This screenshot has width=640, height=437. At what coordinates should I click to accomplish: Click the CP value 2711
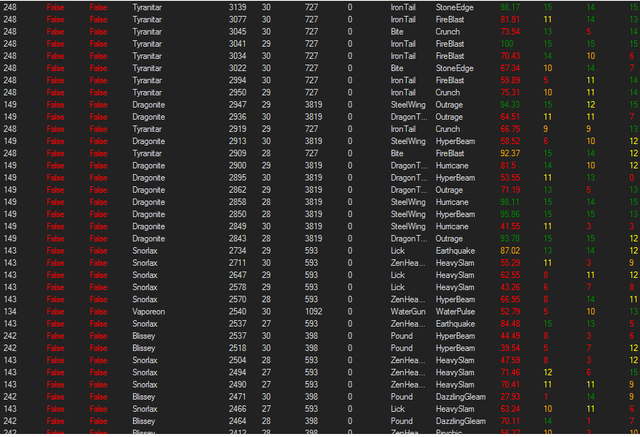[x=237, y=263]
